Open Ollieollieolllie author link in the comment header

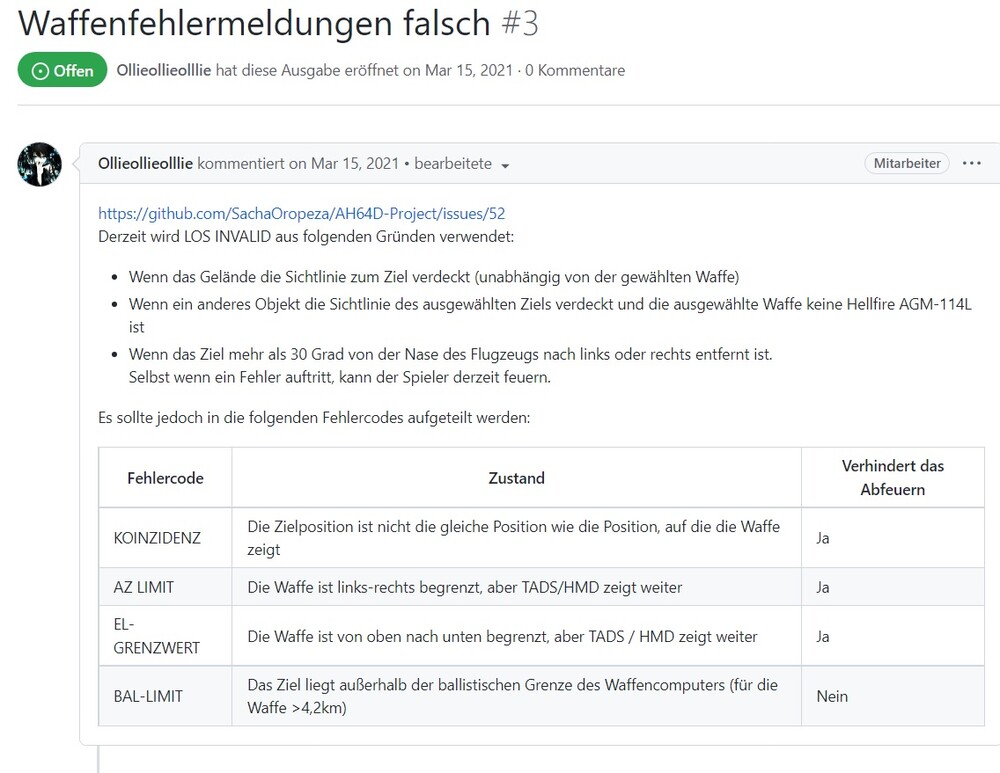[x=145, y=163]
